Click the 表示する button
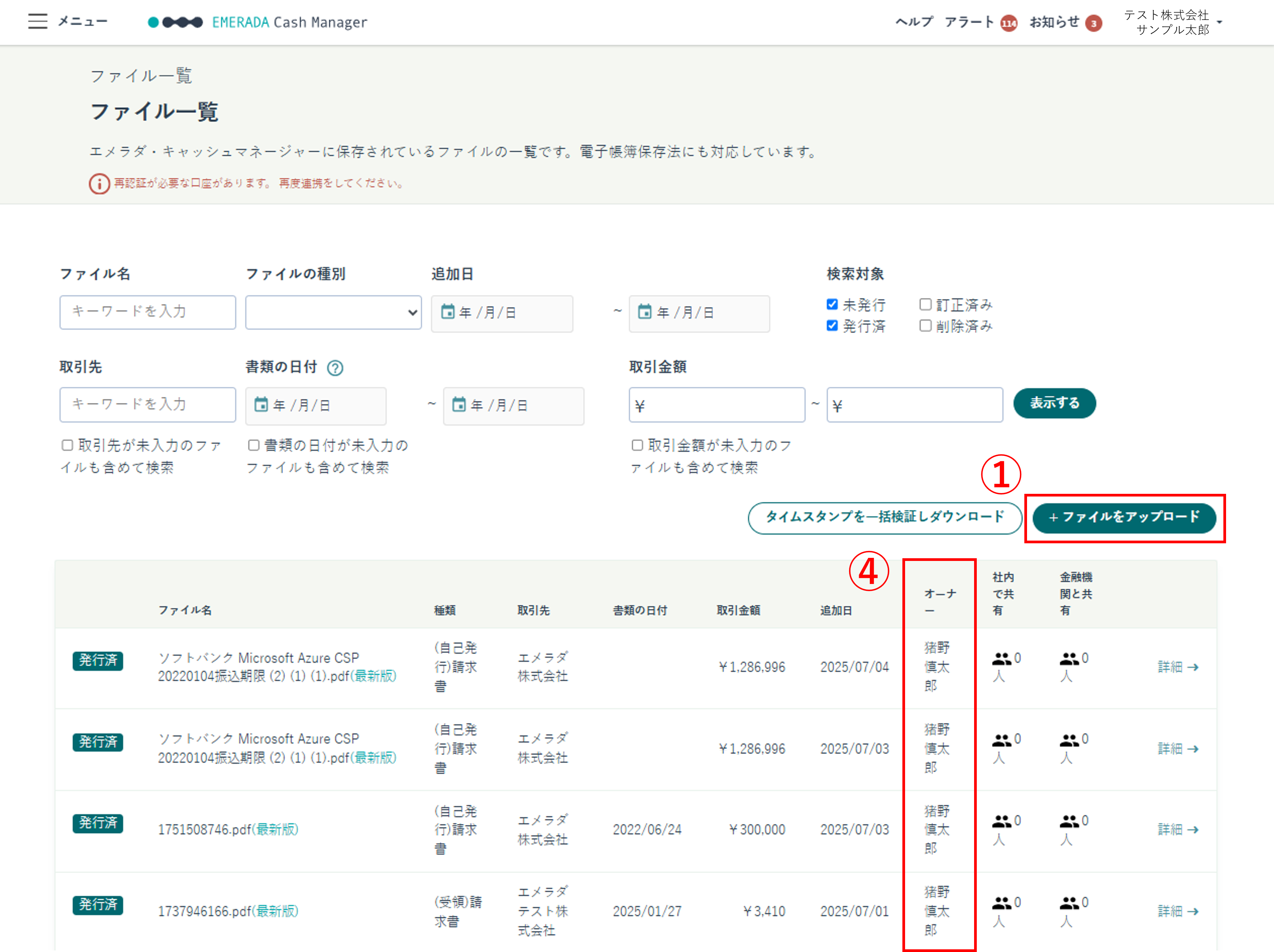1274x952 pixels. (1054, 403)
